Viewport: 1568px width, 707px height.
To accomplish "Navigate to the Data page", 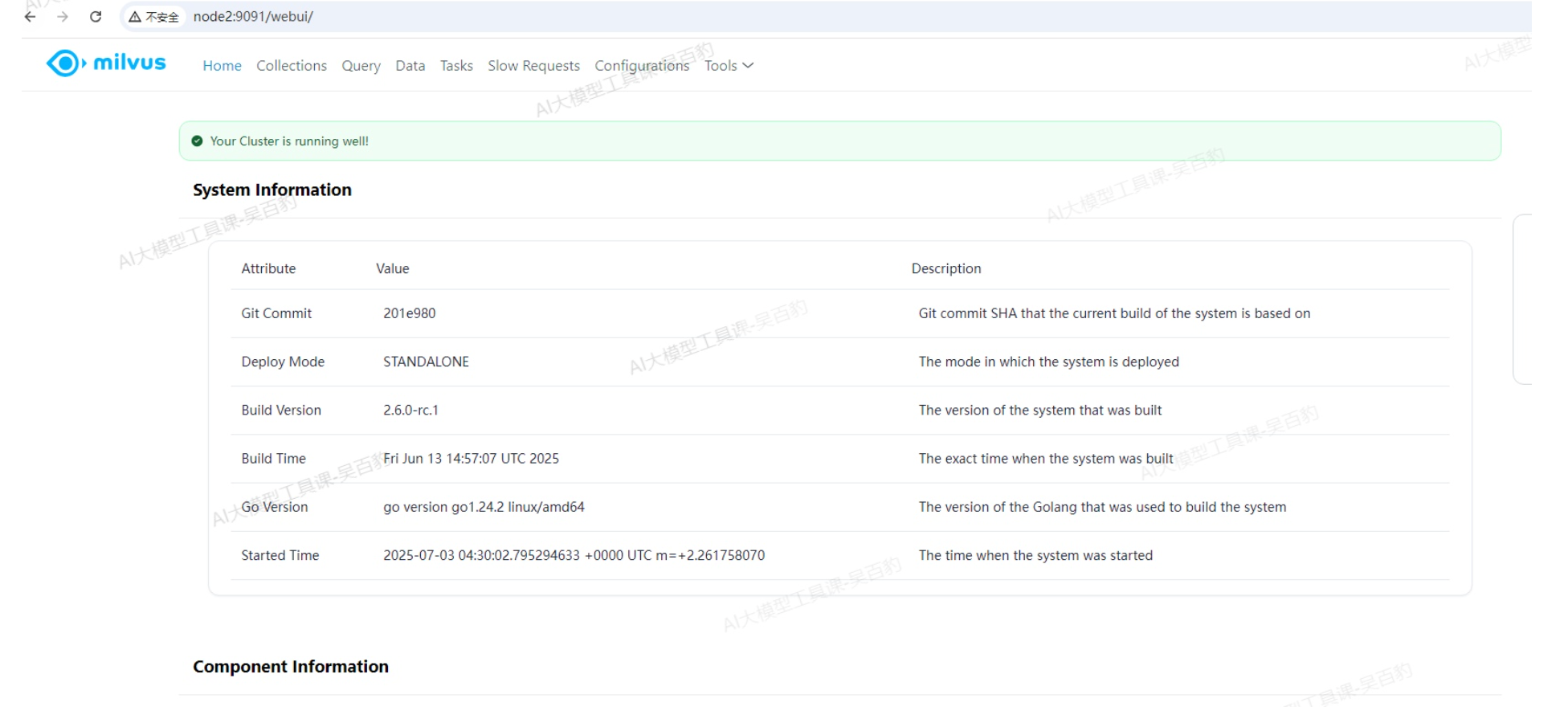I will (410, 66).
